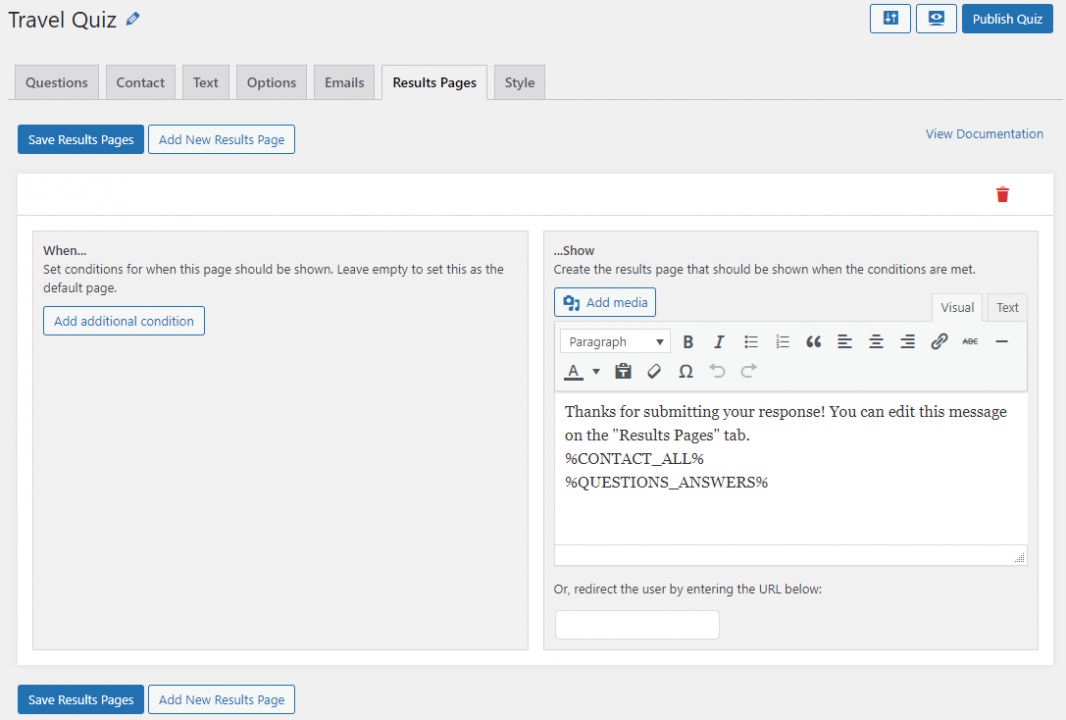Insert a bulleted list

(x=750, y=341)
